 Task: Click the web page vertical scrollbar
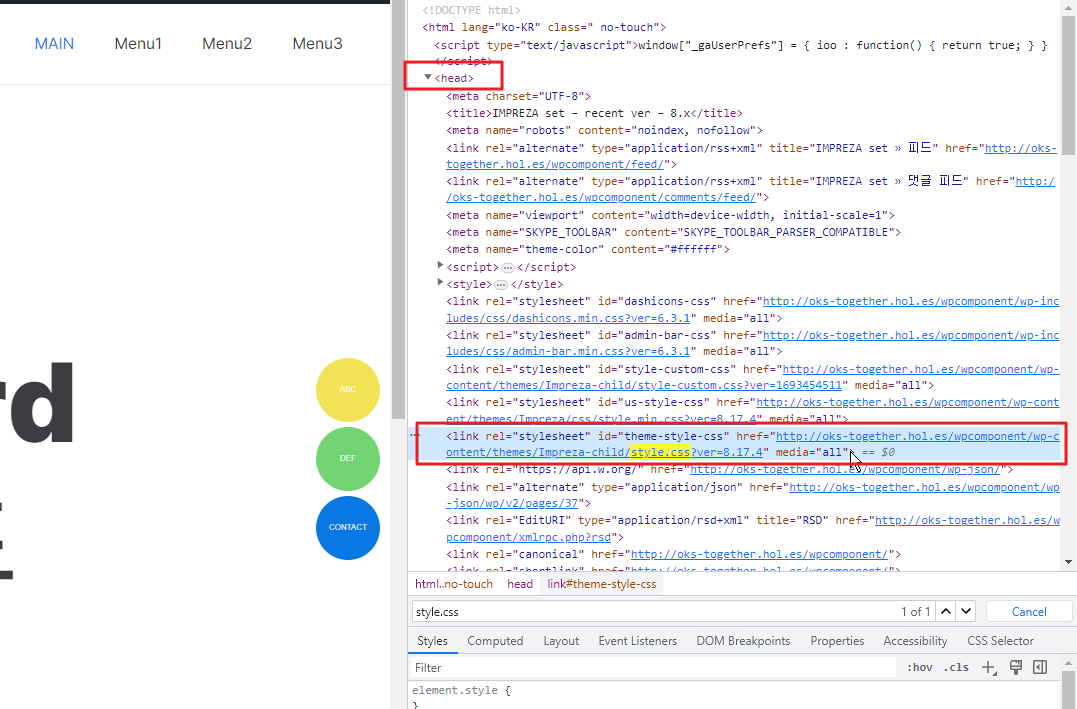point(398,210)
